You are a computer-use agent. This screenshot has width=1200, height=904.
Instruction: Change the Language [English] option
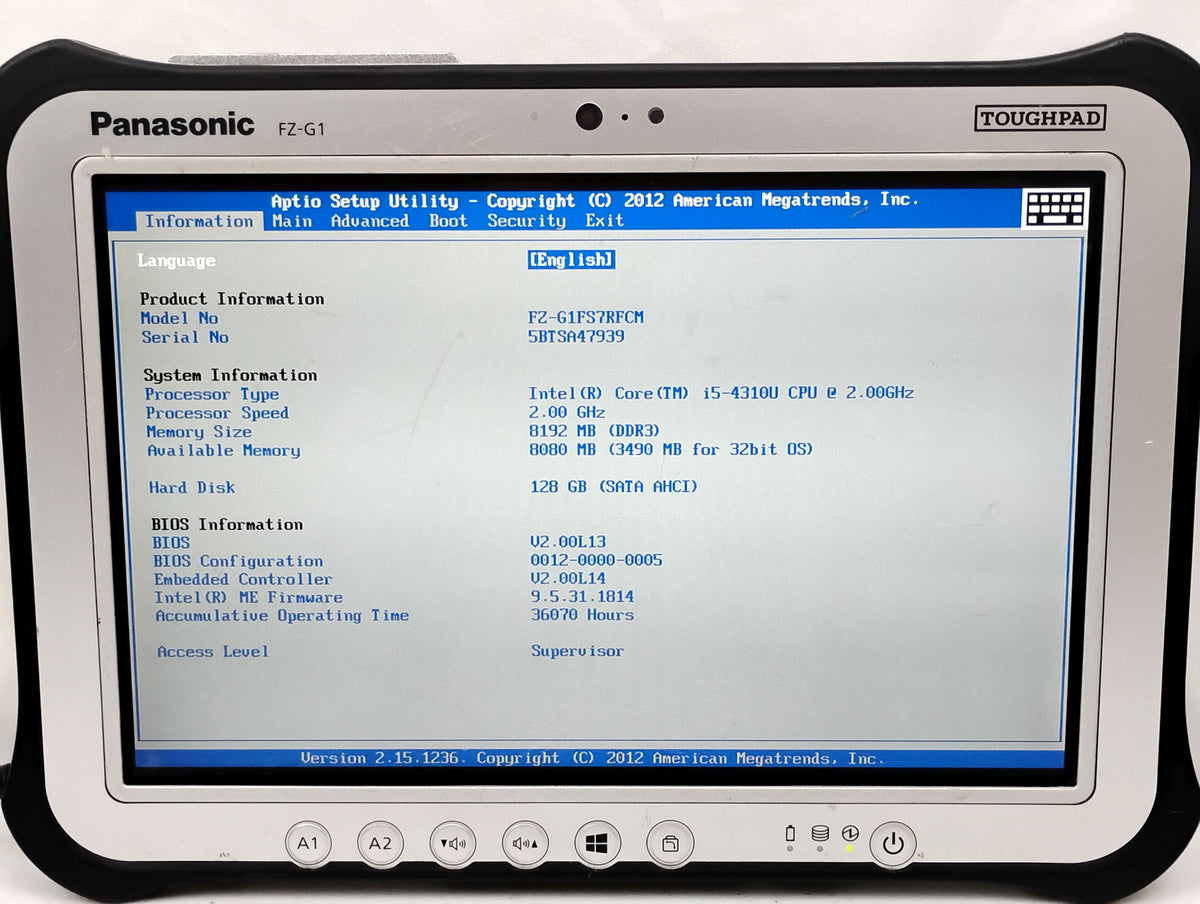tap(571, 260)
